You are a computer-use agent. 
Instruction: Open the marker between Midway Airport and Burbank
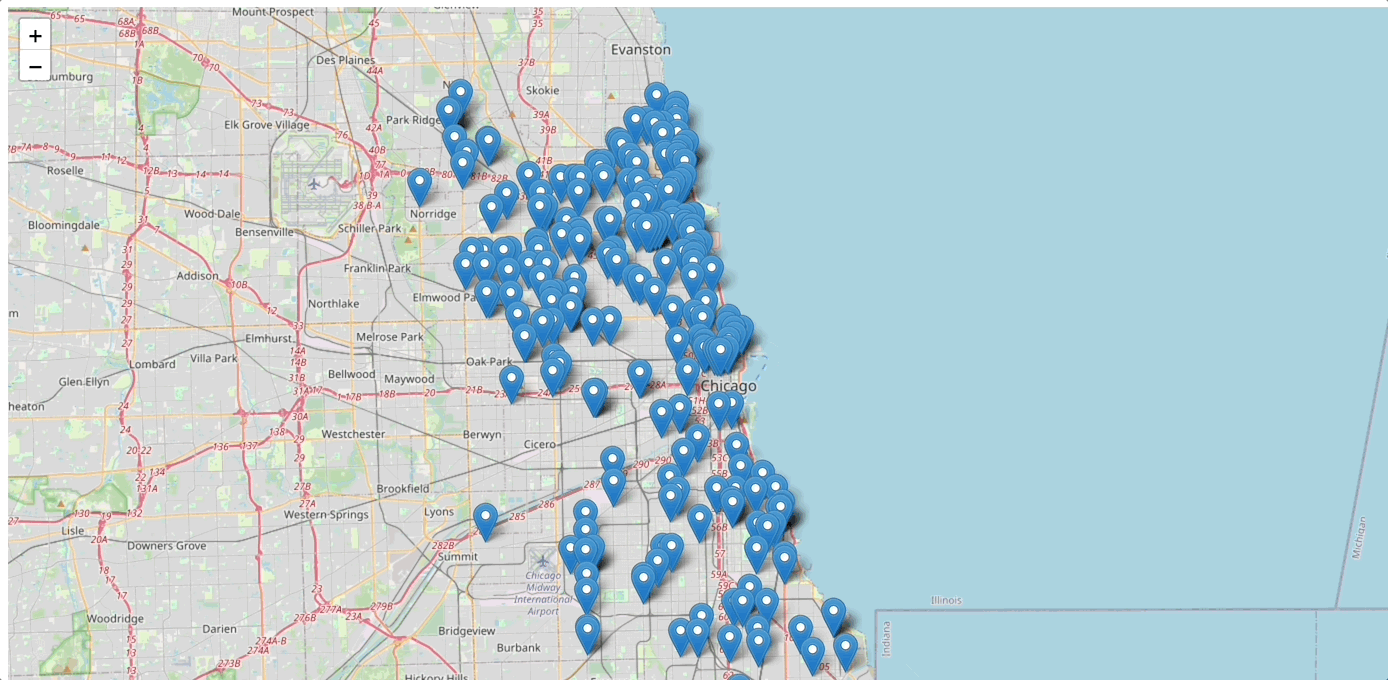tap(588, 633)
